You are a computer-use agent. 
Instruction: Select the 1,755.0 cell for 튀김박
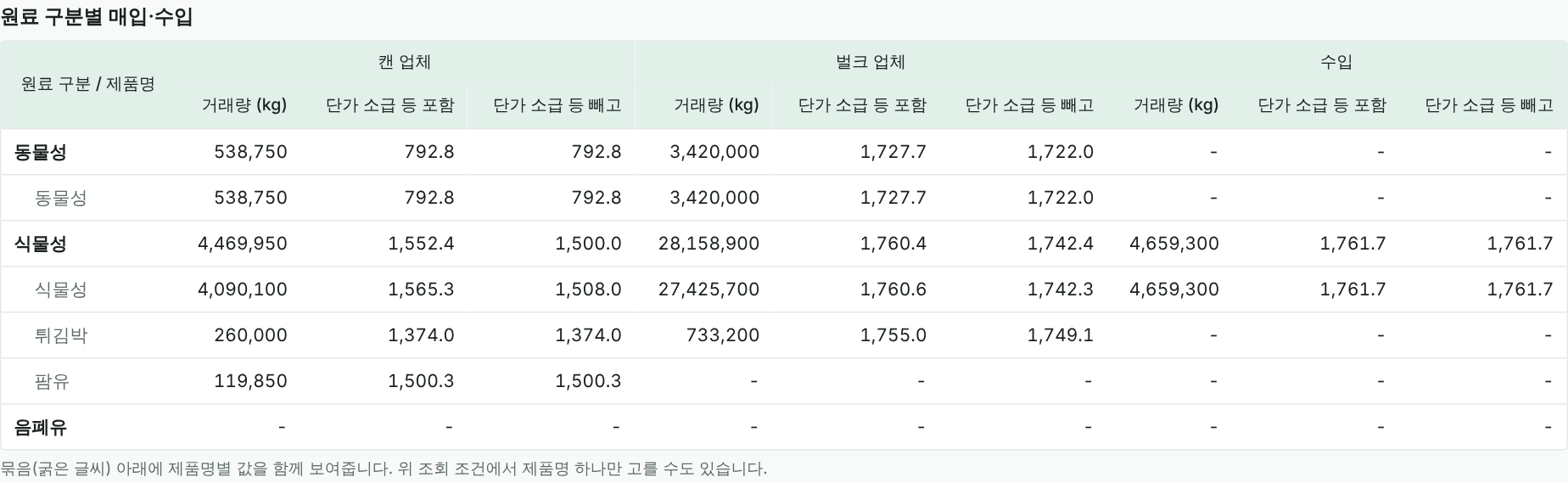pyautogui.click(x=893, y=335)
